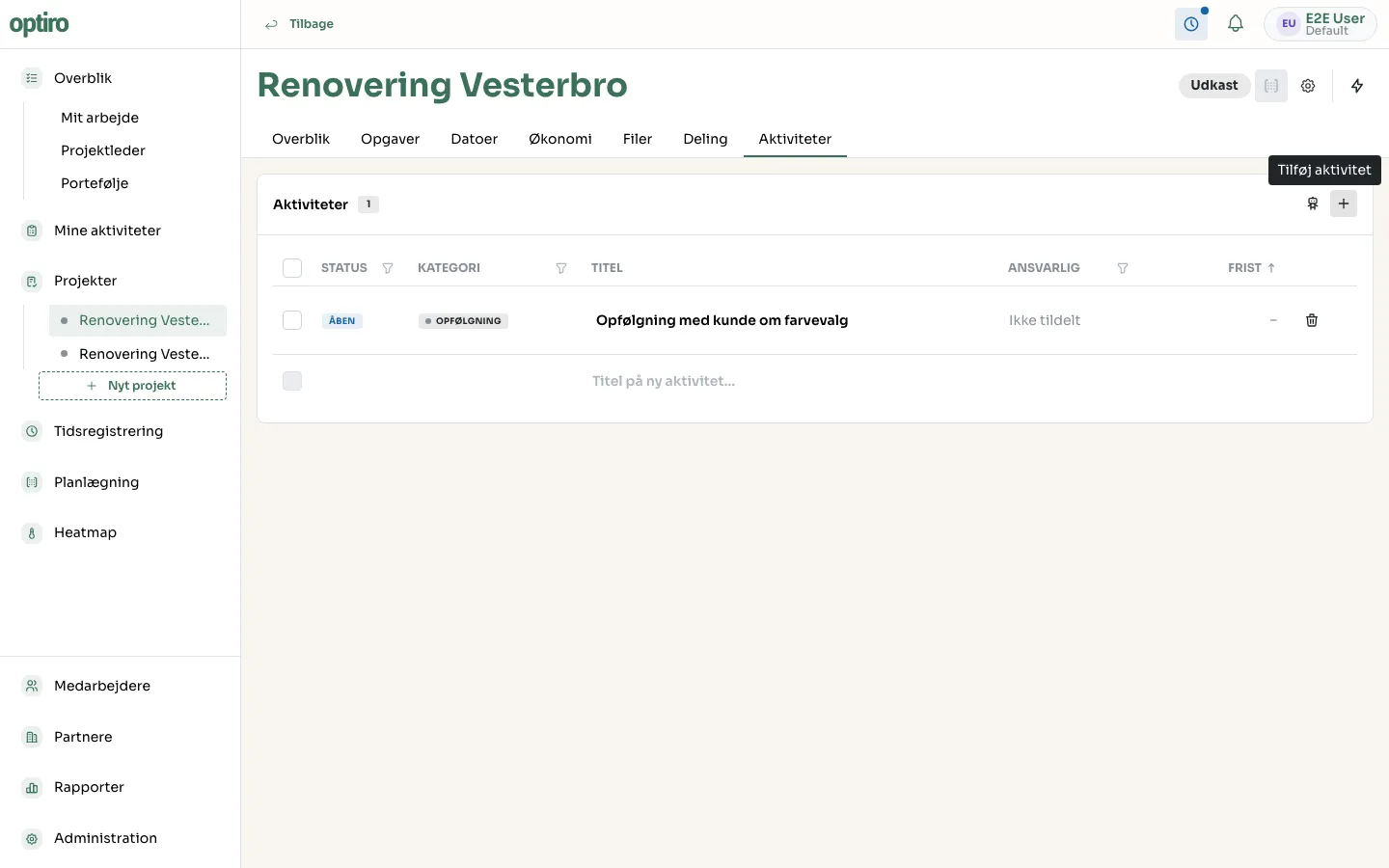Image resolution: width=1389 pixels, height=868 pixels.
Task: Open the Udkast status badge
Action: pos(1214,86)
